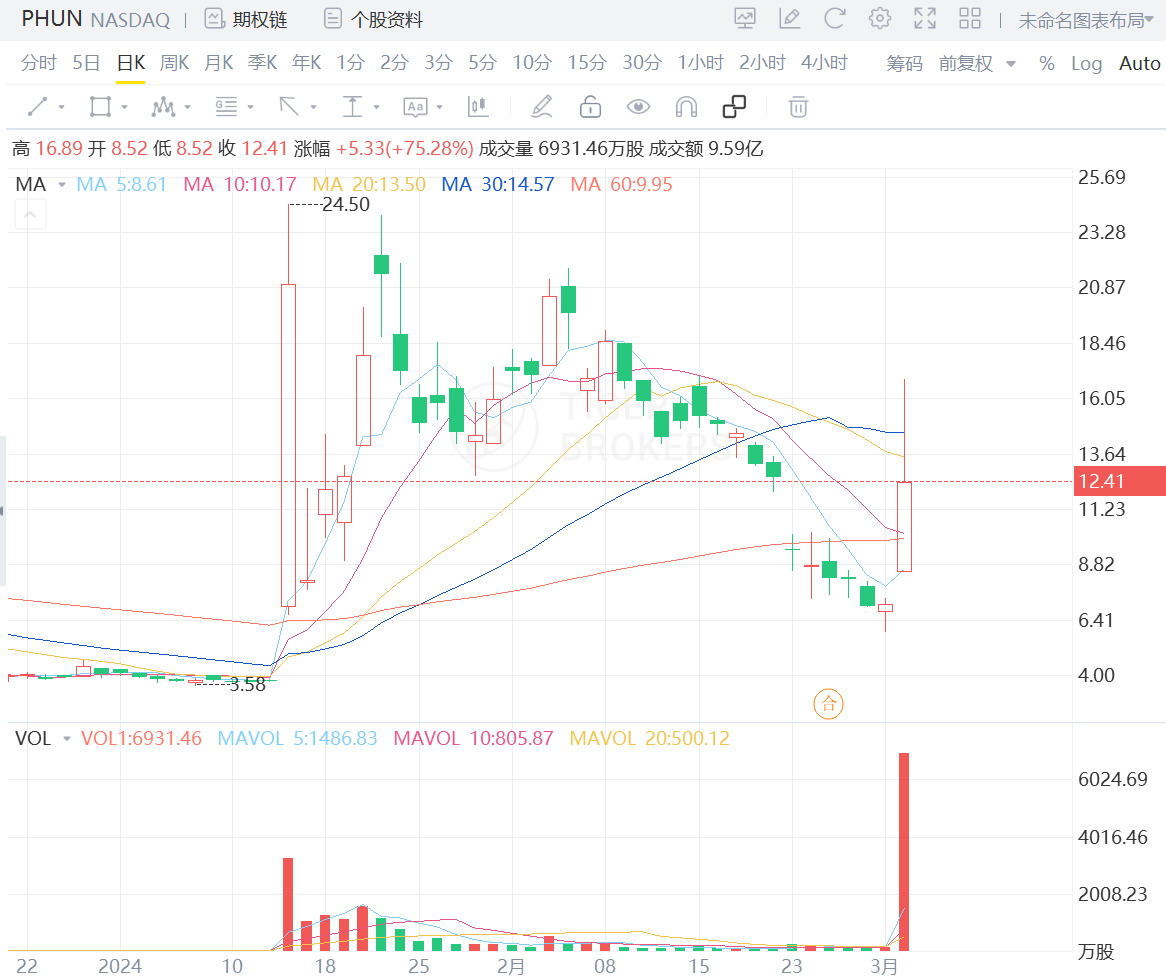Select the arrow annotation tool

click(x=289, y=107)
